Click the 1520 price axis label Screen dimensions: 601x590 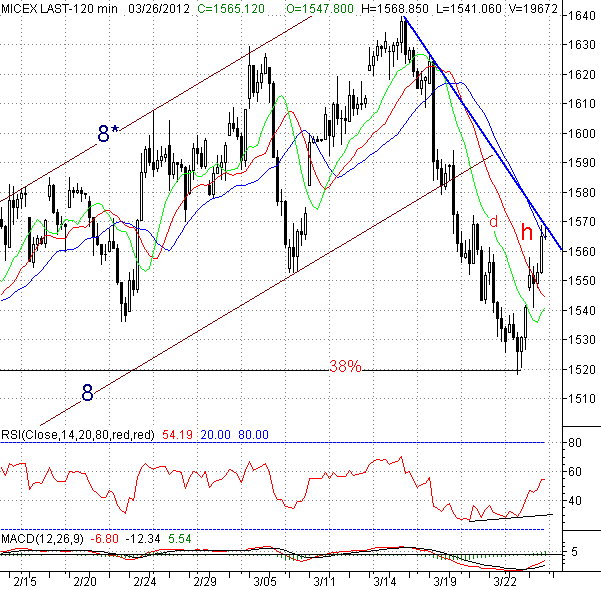pyautogui.click(x=581, y=370)
